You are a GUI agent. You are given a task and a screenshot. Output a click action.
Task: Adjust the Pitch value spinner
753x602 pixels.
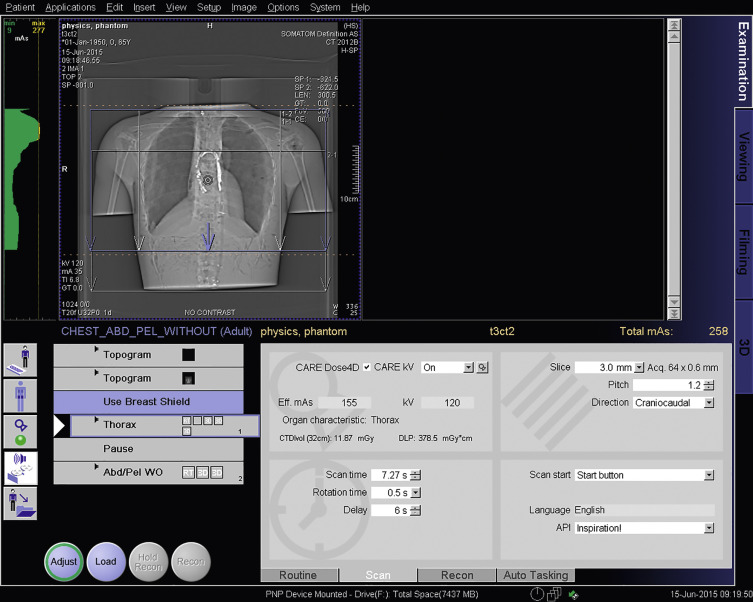[x=709, y=385]
